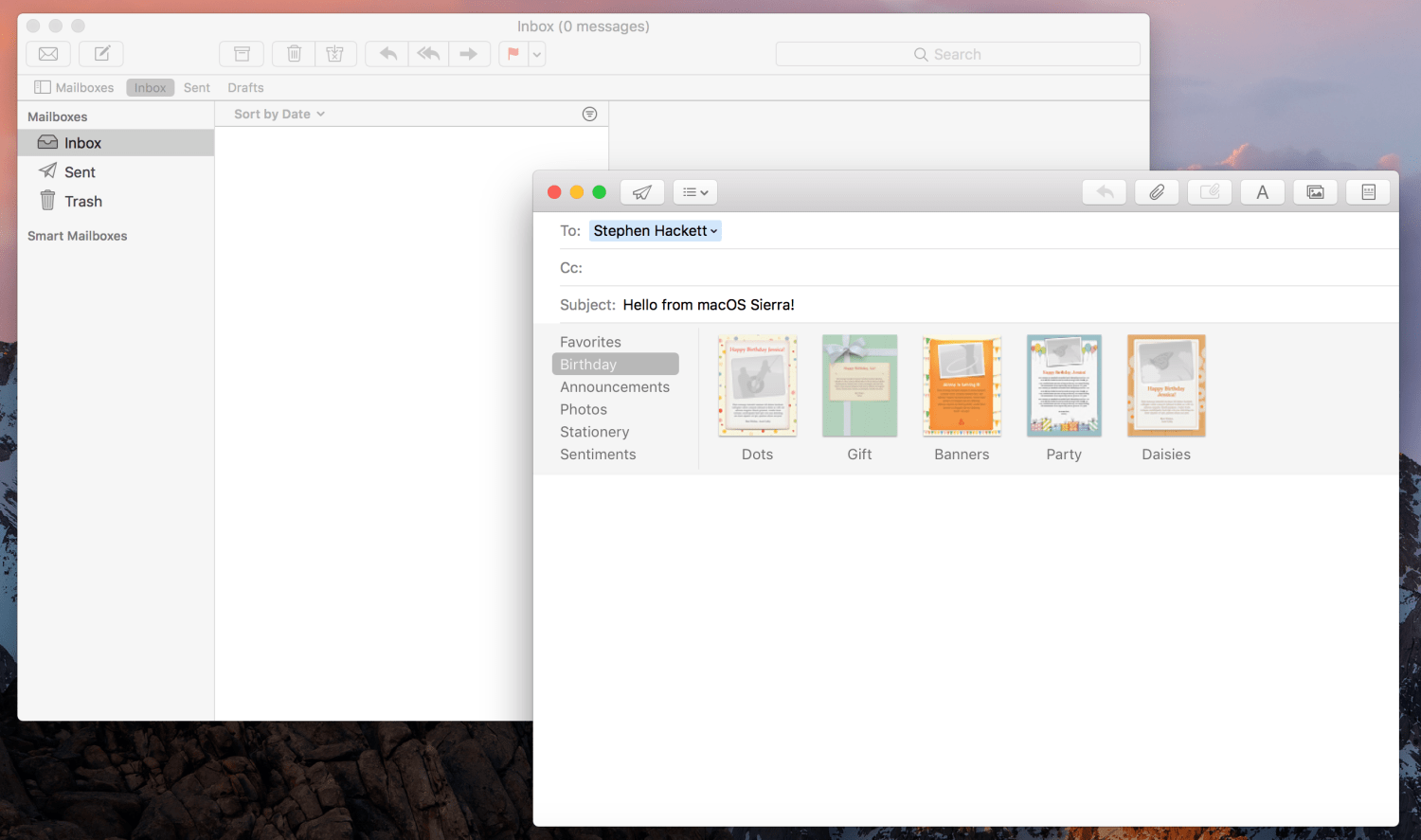Archive the message with the archive box icon
The height and width of the screenshot is (840, 1421).
point(242,54)
